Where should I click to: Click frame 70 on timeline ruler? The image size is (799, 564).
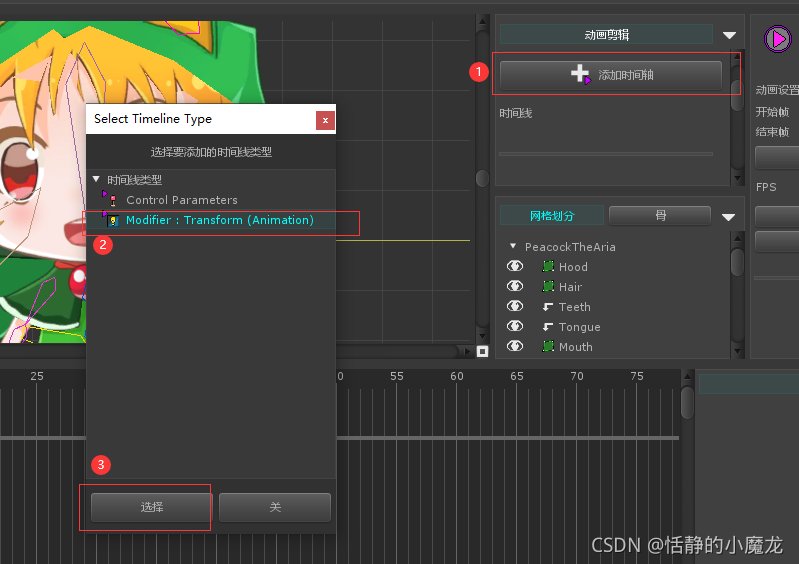coord(576,376)
